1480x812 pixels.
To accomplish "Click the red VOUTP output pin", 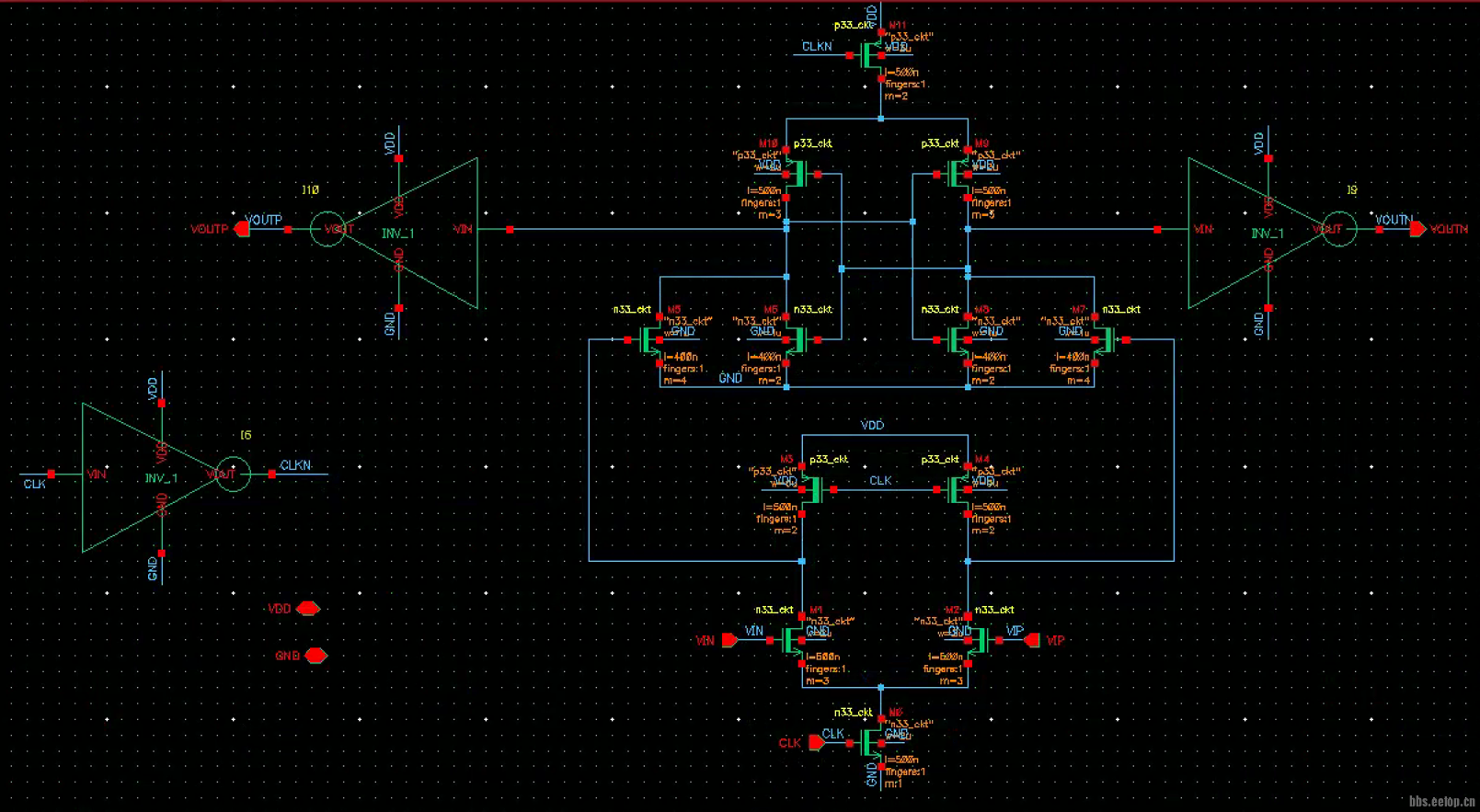I will [242, 229].
